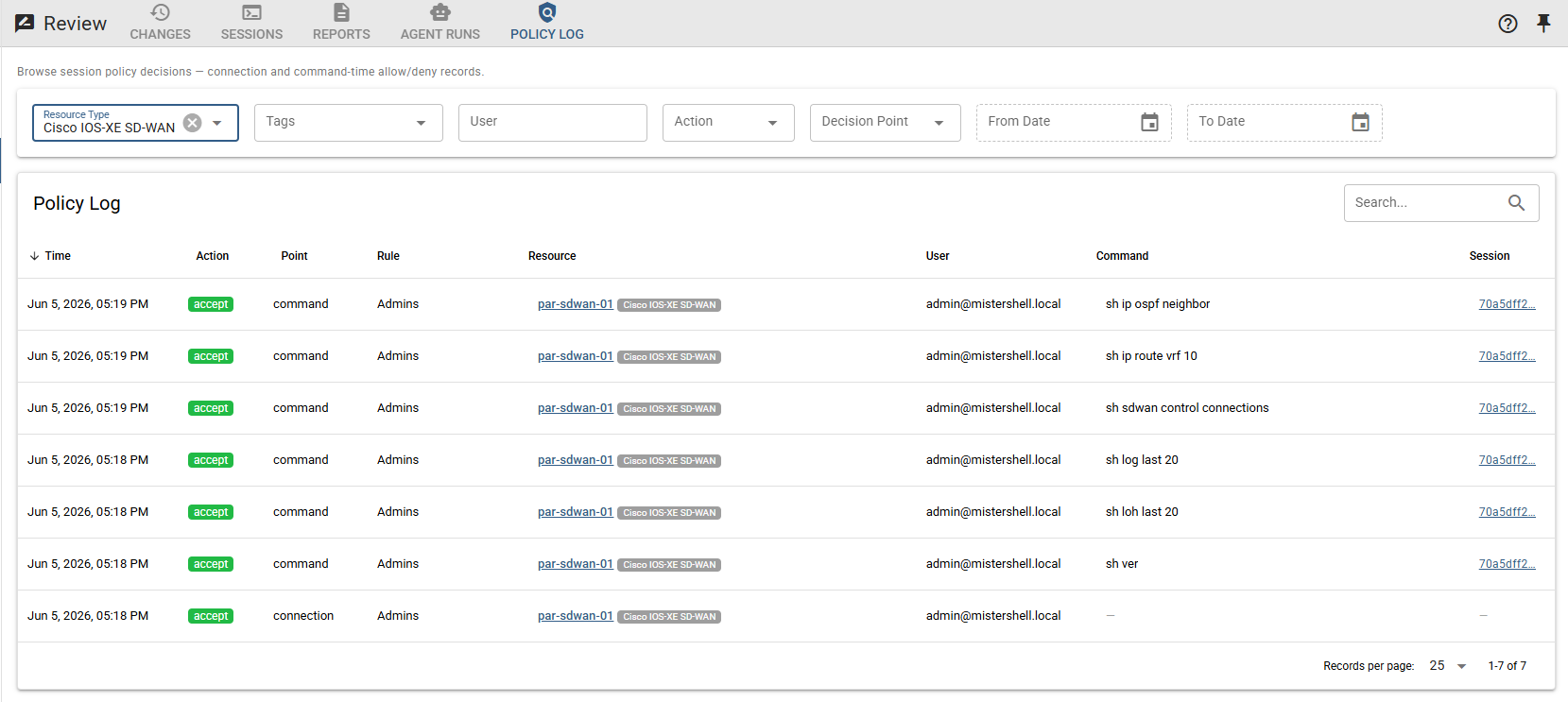Click the 'connection' point cell
The width and height of the screenshot is (1568, 702).
tap(303, 616)
